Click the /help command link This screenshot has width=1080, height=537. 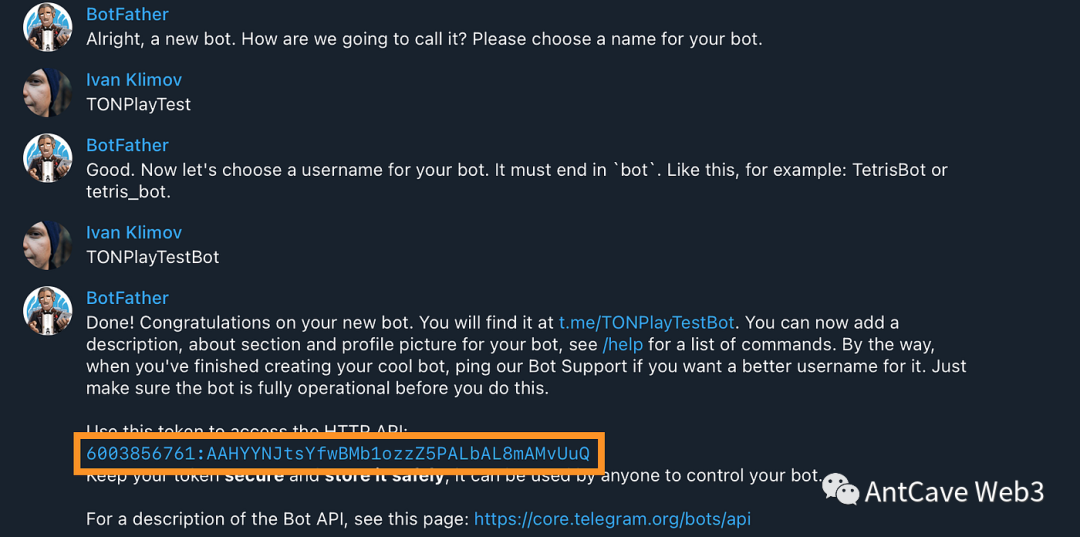click(x=622, y=345)
